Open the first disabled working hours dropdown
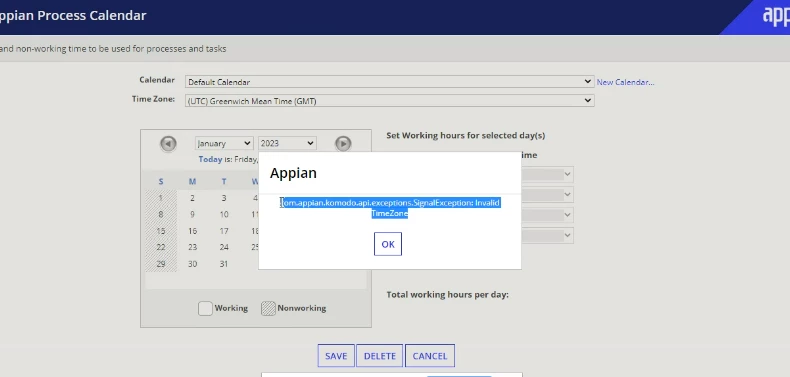Image resolution: width=790 pixels, height=377 pixels. [547, 174]
